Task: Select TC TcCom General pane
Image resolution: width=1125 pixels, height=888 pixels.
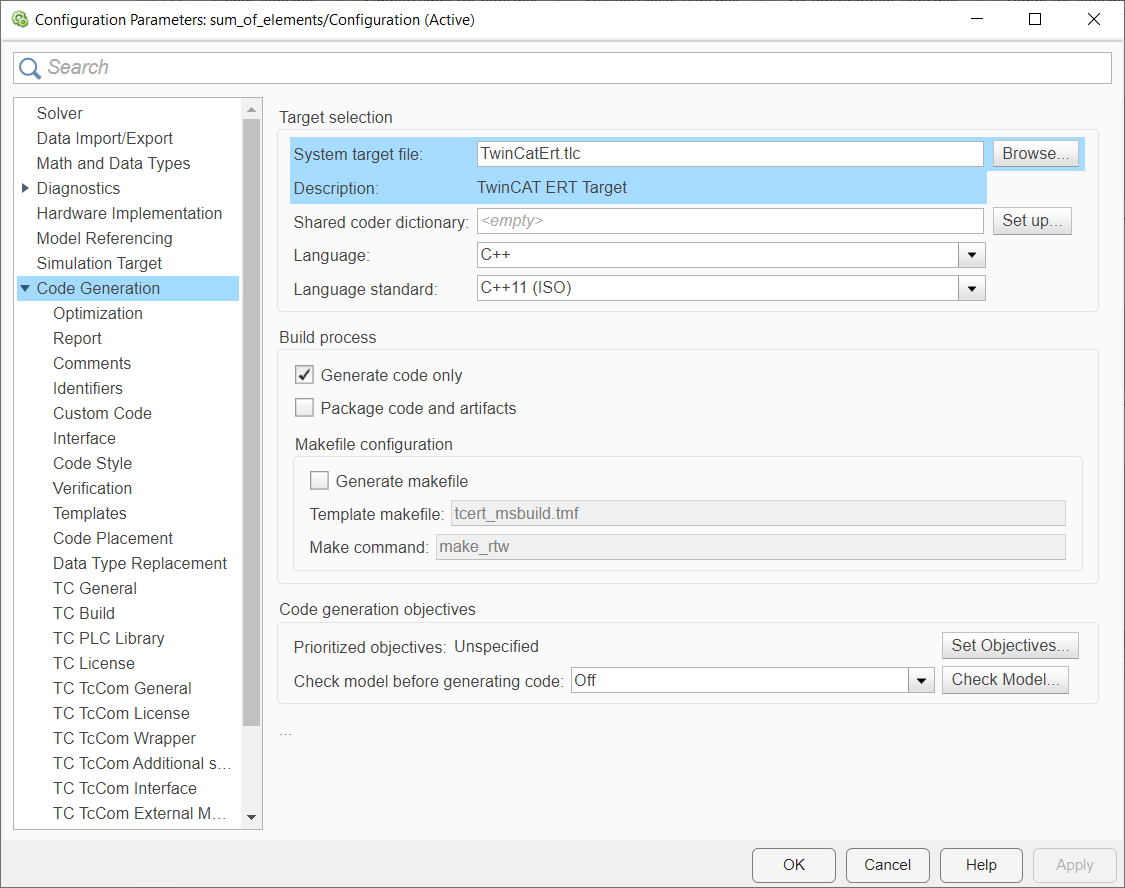Action: coord(122,689)
